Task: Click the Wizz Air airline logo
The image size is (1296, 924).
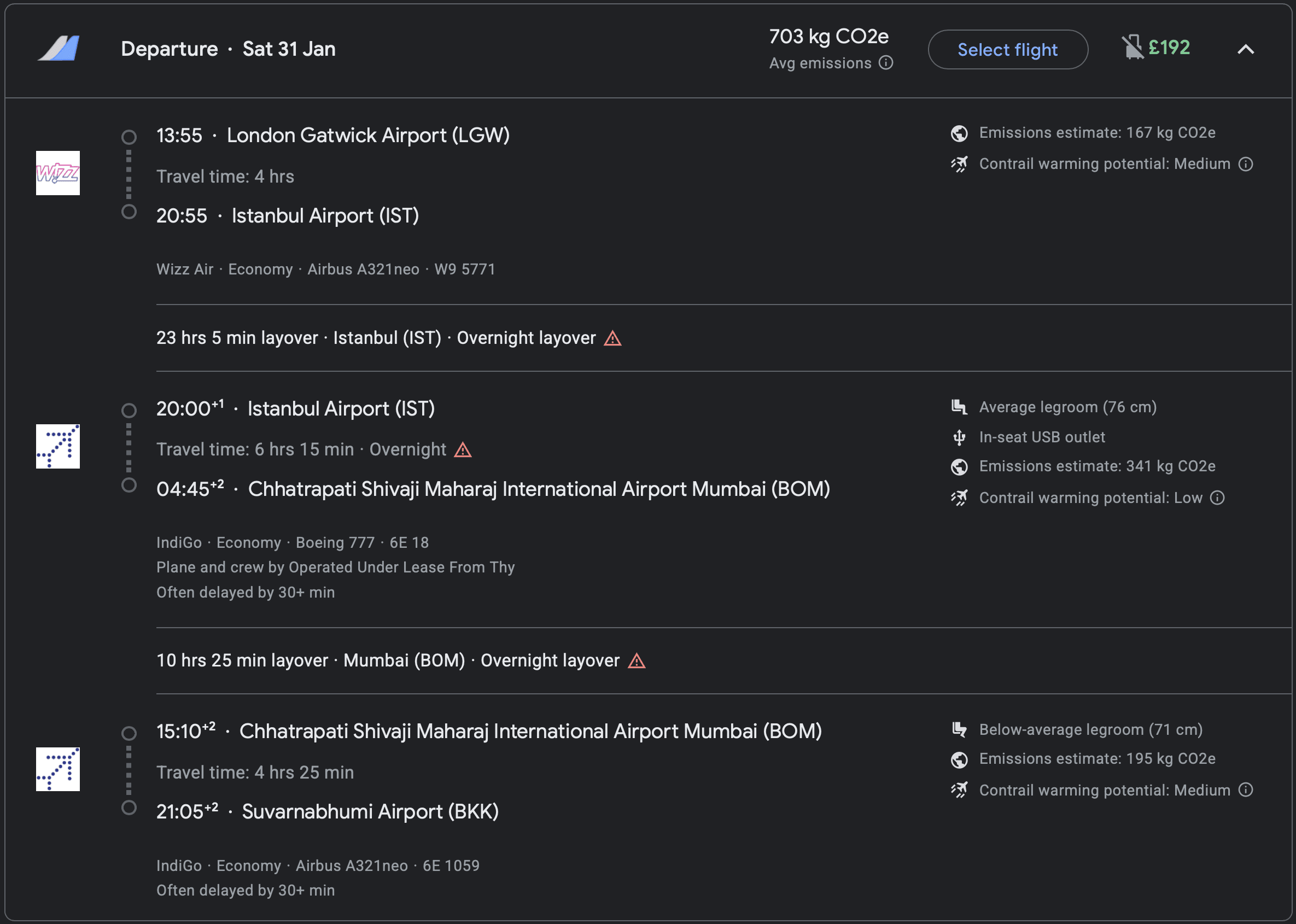Action: 58,173
